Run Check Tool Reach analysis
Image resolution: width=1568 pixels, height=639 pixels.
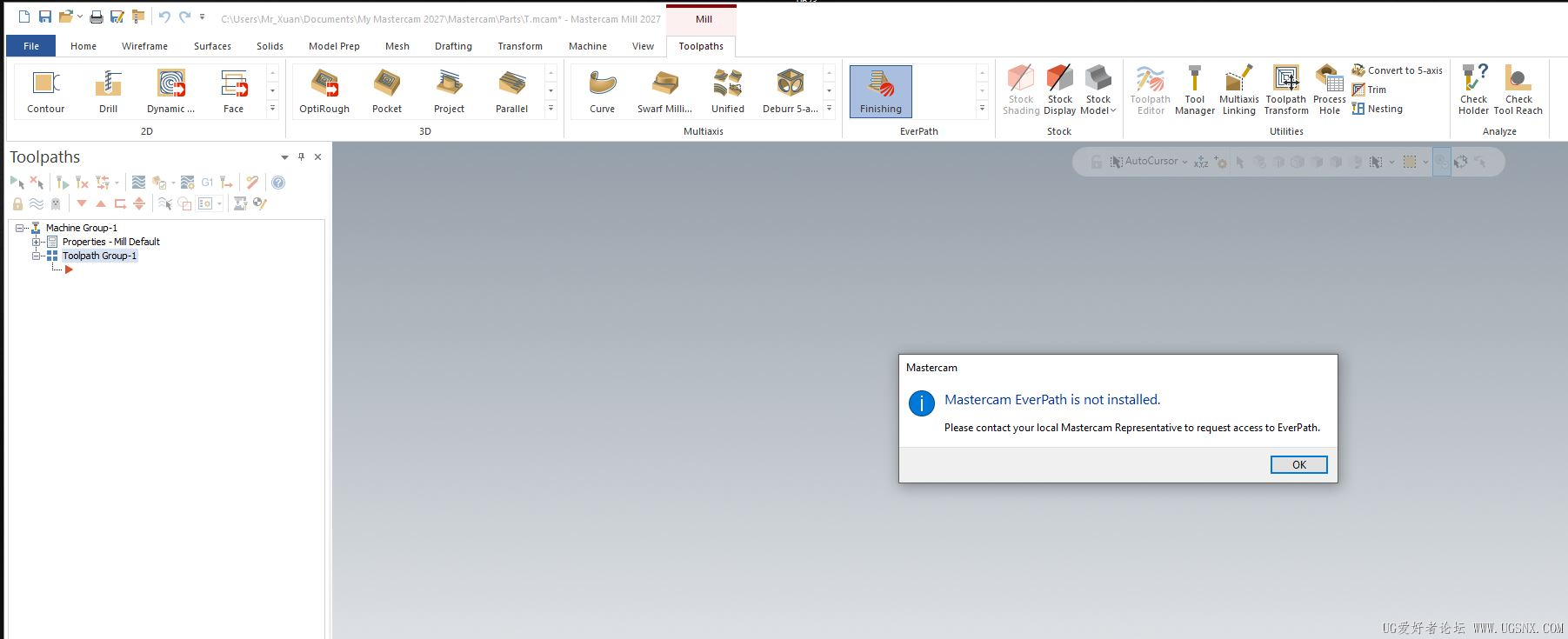[1518, 90]
